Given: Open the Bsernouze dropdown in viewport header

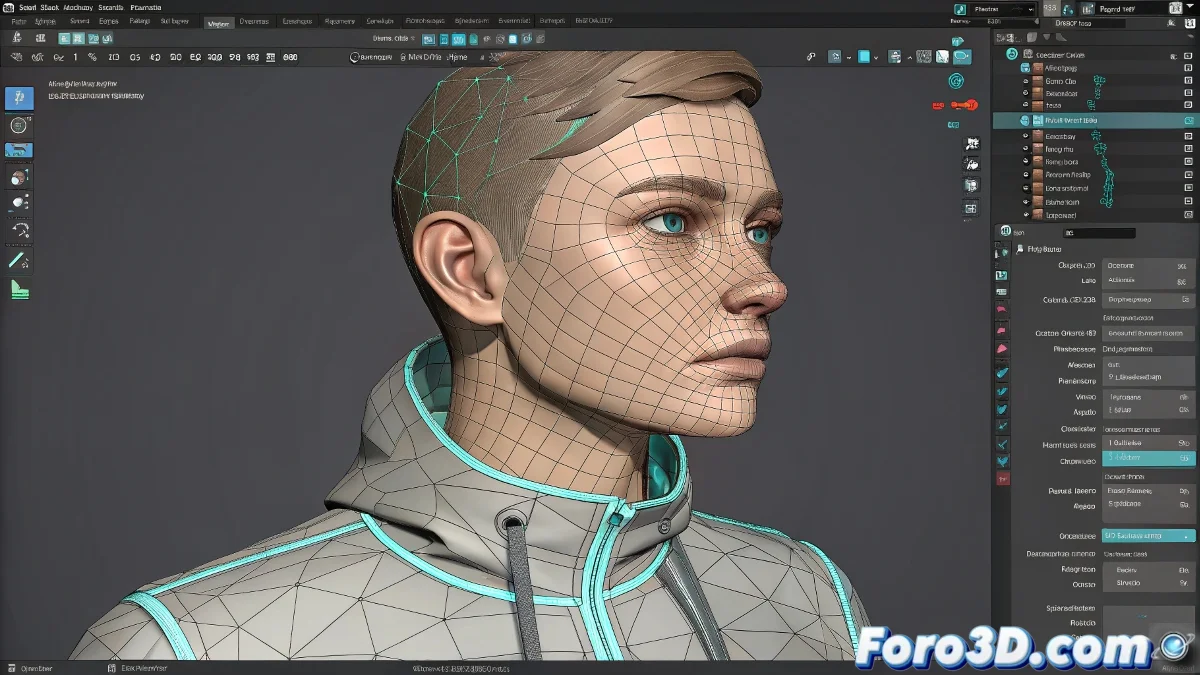Looking at the screenshot, I should click(x=373, y=58).
